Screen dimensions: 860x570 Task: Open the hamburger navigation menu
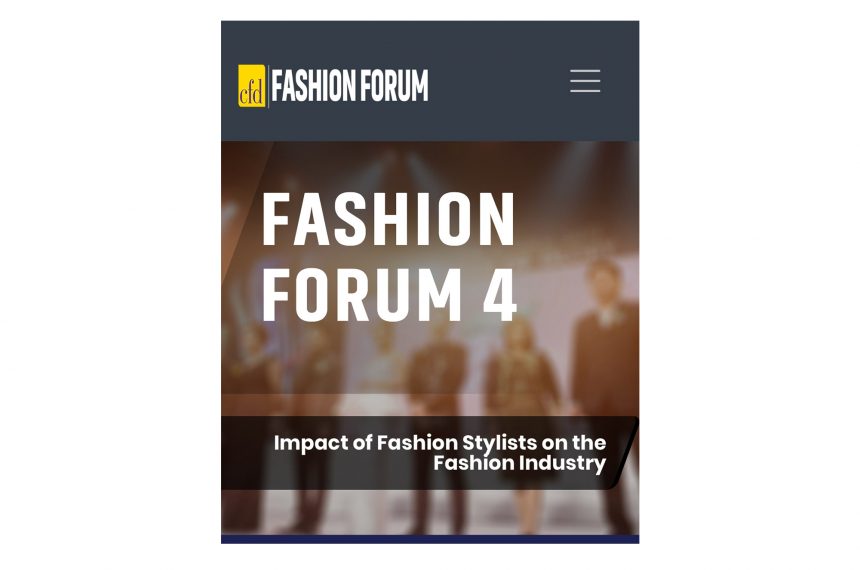point(585,81)
